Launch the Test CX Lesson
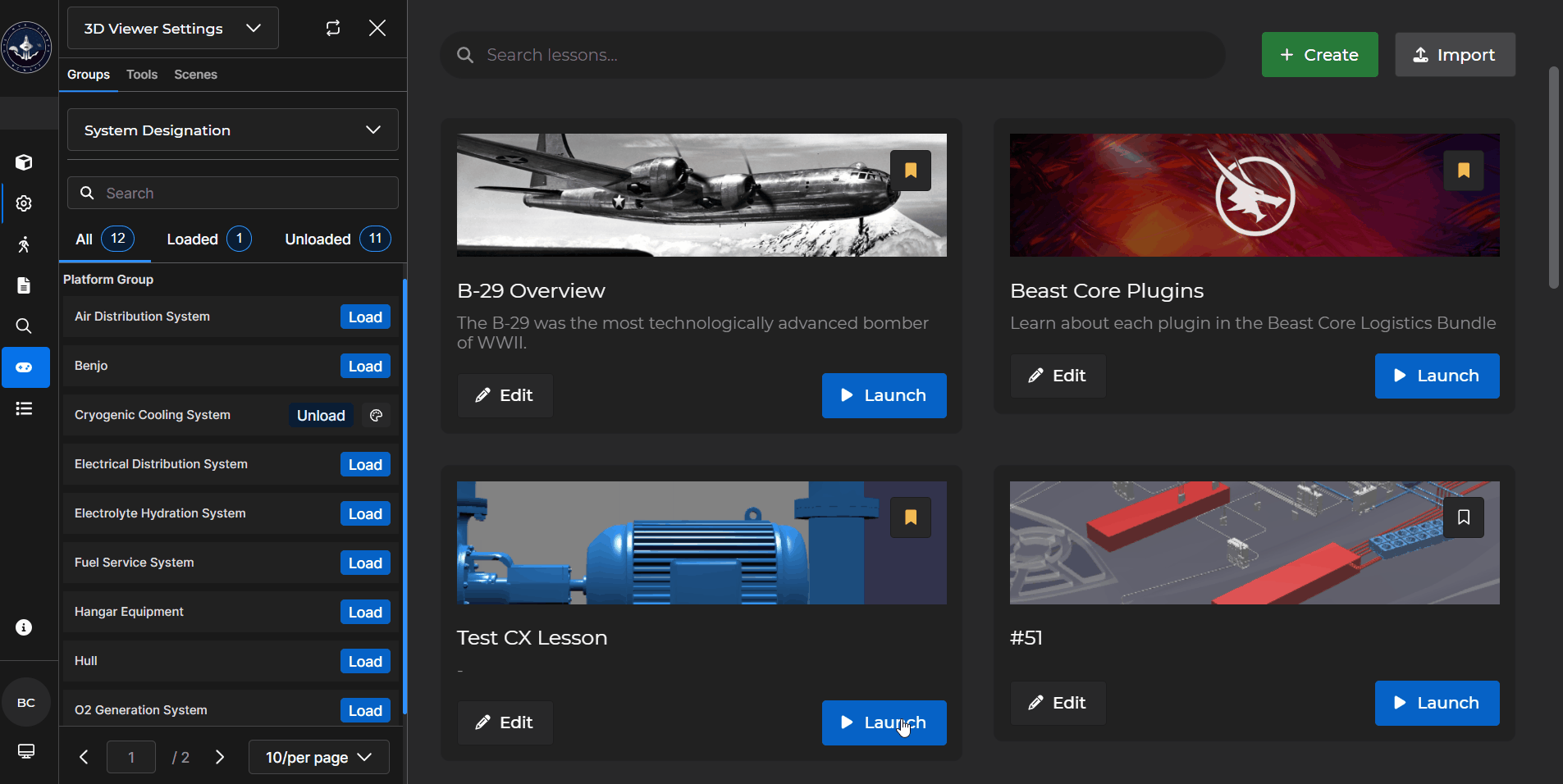 coord(884,722)
